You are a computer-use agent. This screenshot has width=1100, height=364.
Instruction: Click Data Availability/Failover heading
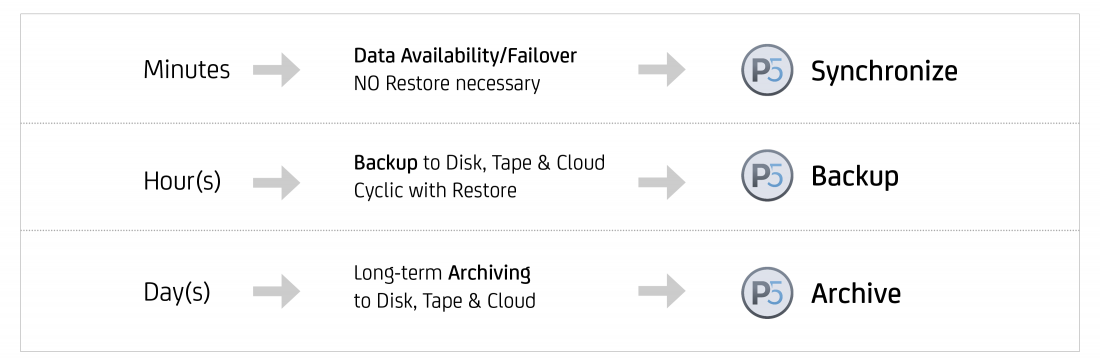pos(465,55)
